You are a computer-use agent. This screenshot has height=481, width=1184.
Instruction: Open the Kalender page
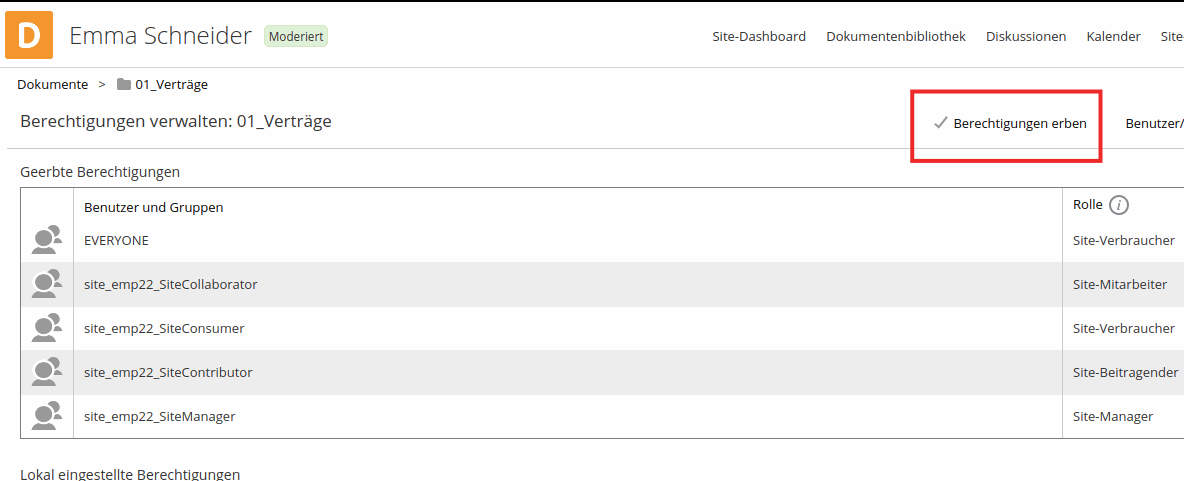[1113, 37]
